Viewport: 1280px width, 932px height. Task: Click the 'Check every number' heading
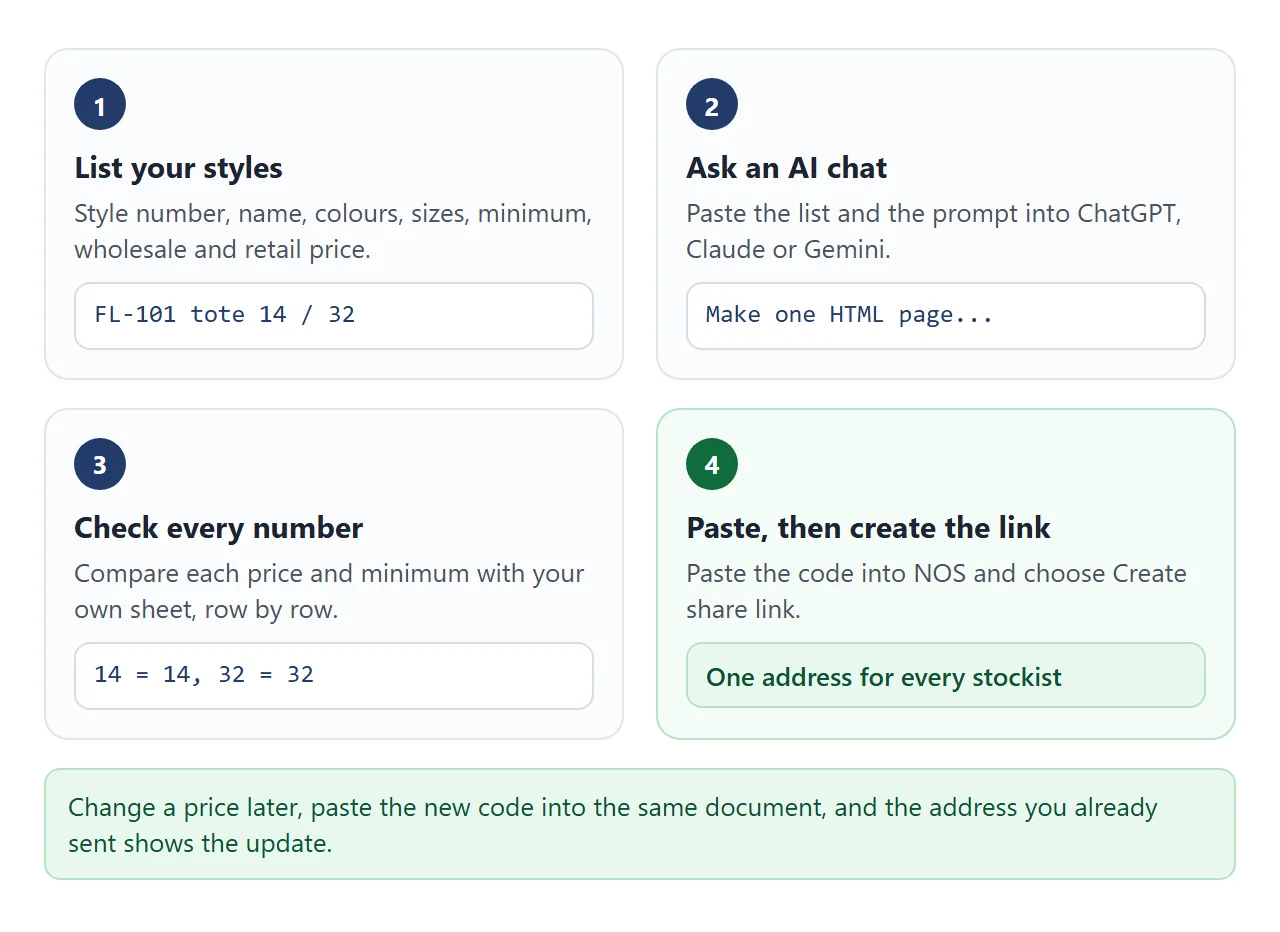click(x=219, y=528)
